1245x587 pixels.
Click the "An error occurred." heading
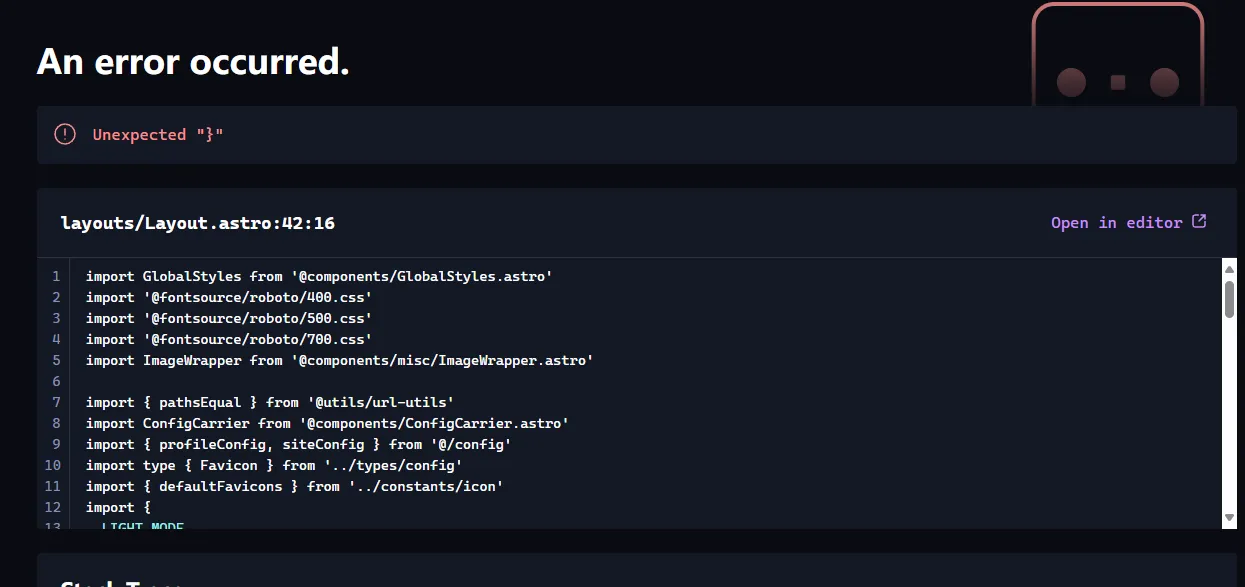[193, 62]
